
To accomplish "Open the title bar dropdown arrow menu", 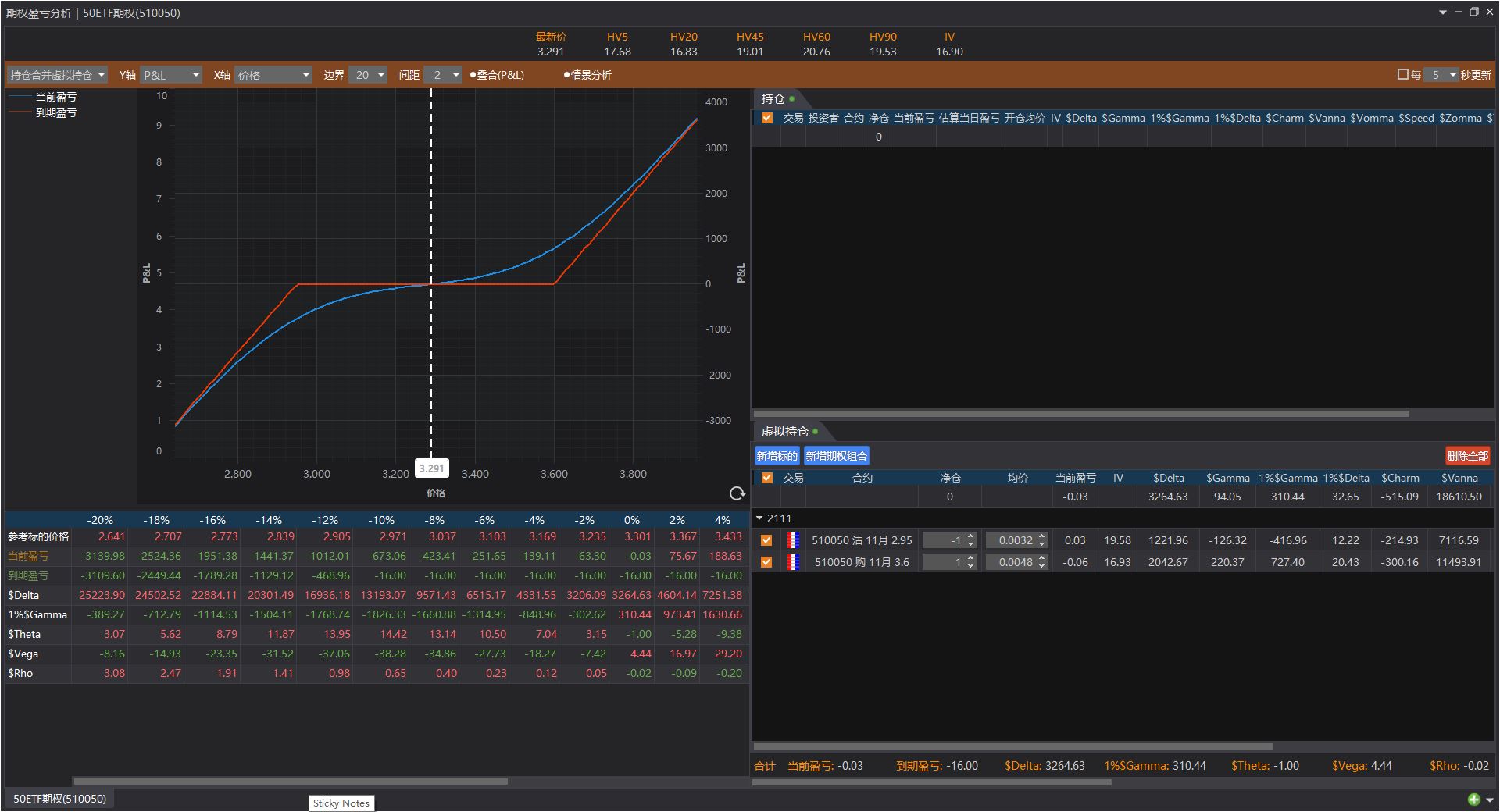I will [1442, 12].
